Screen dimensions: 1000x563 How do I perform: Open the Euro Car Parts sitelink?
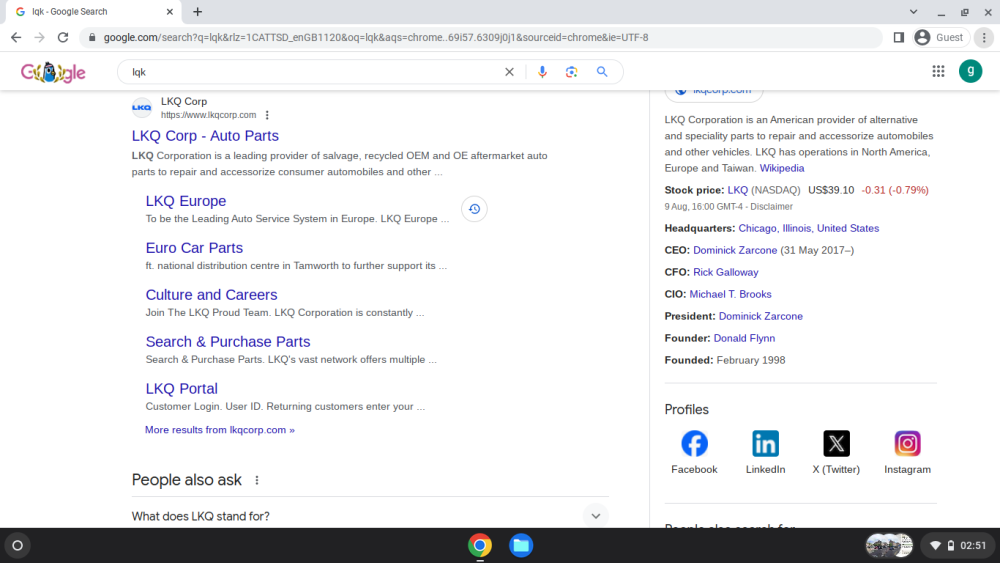[x=194, y=248]
